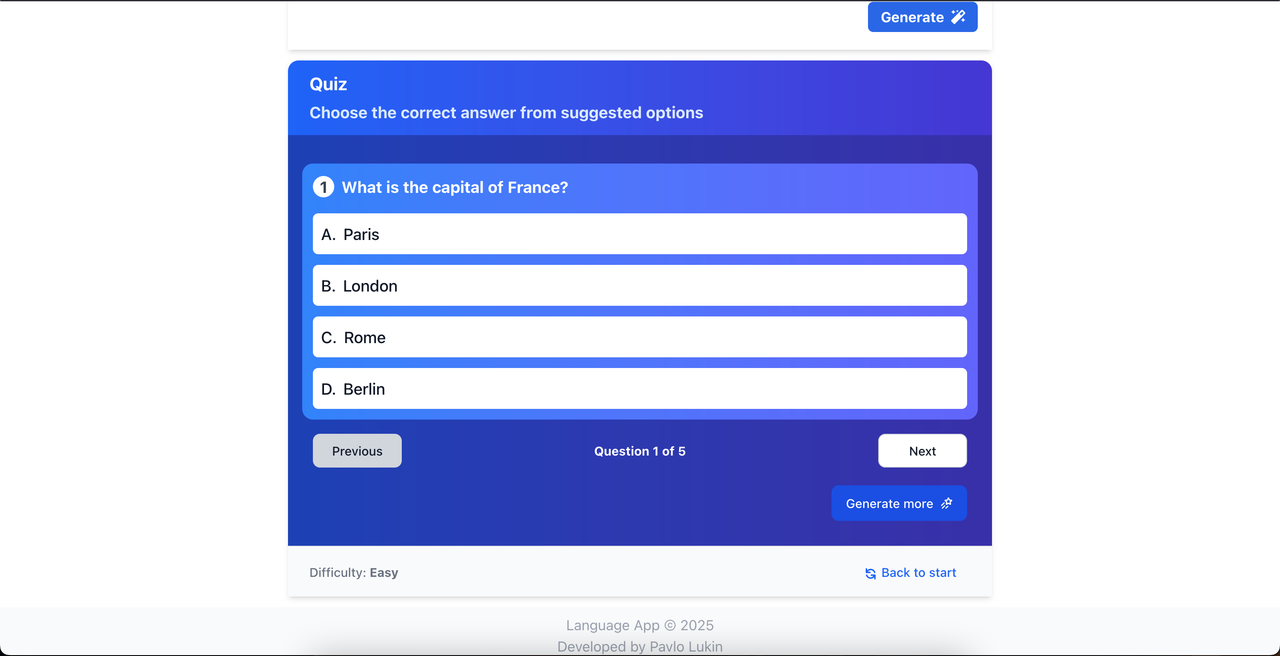
Task: Click the question number 1 badge
Action: [323, 187]
